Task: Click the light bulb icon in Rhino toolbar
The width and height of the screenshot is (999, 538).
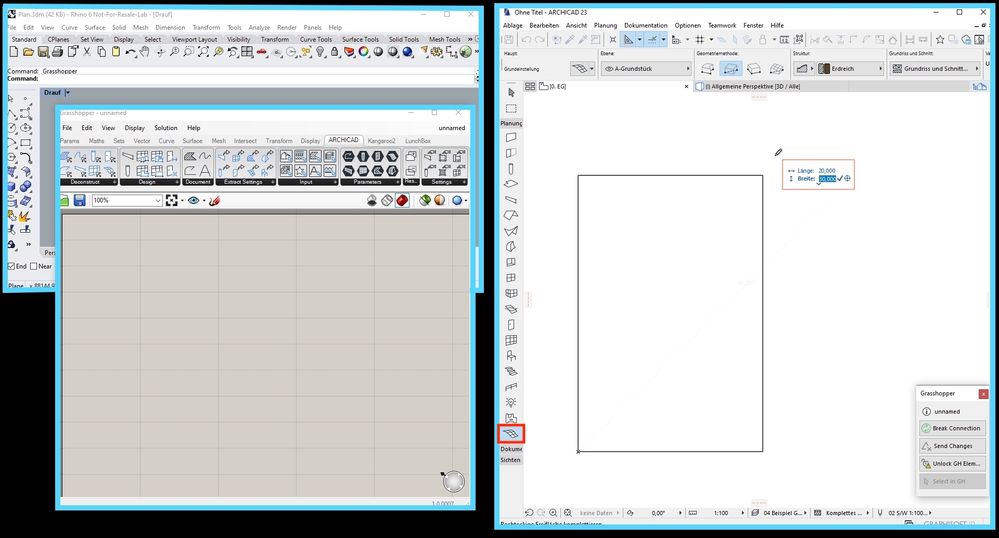Action: (x=320, y=52)
